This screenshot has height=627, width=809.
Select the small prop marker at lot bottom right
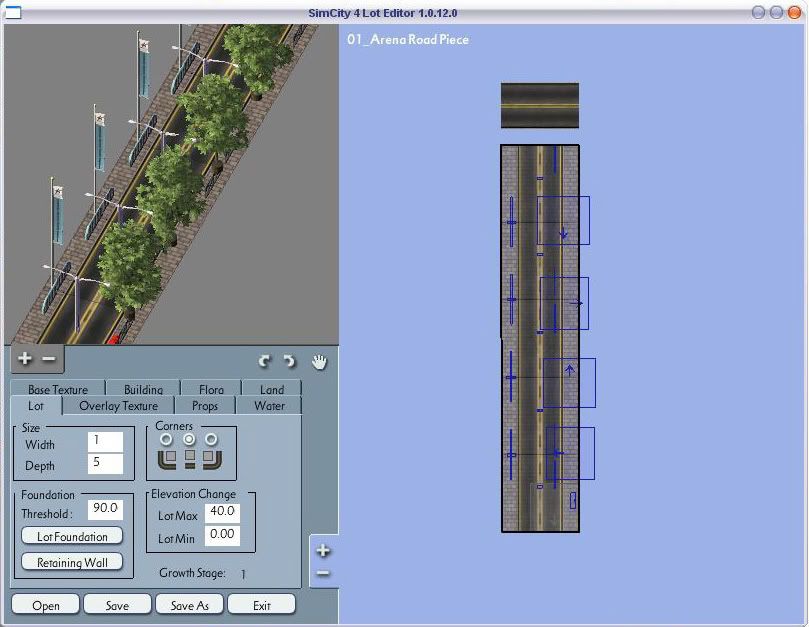tap(573, 500)
